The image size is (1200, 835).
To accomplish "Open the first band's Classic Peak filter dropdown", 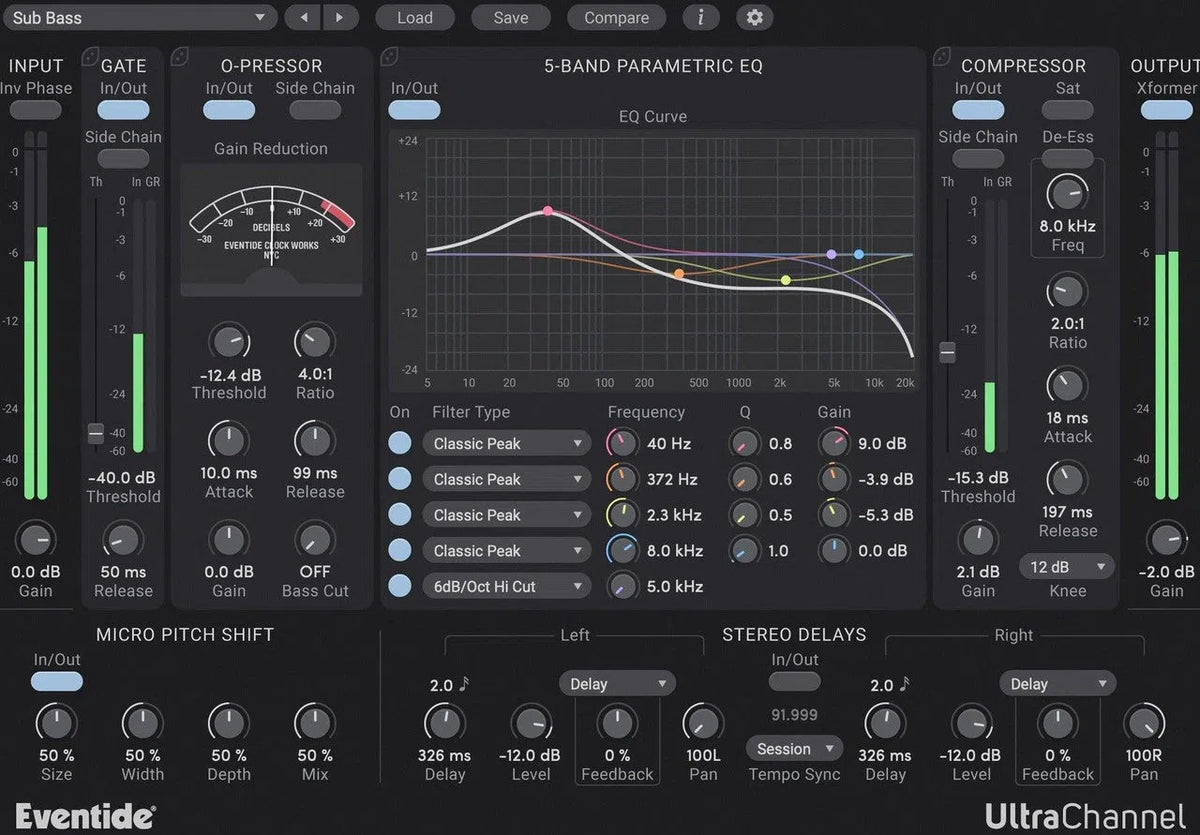I will click(506, 443).
